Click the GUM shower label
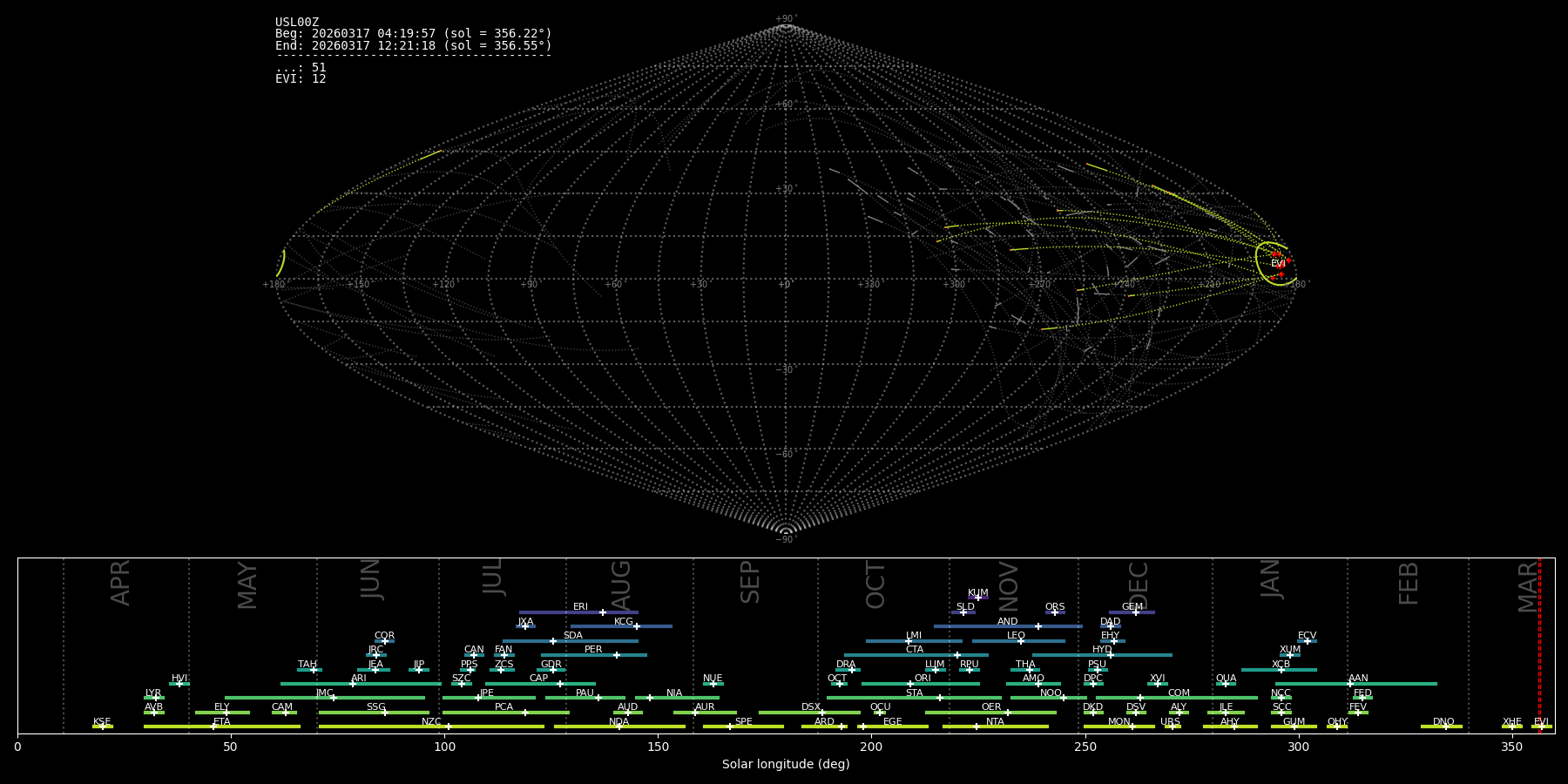Image resolution: width=1568 pixels, height=784 pixels. [1294, 721]
